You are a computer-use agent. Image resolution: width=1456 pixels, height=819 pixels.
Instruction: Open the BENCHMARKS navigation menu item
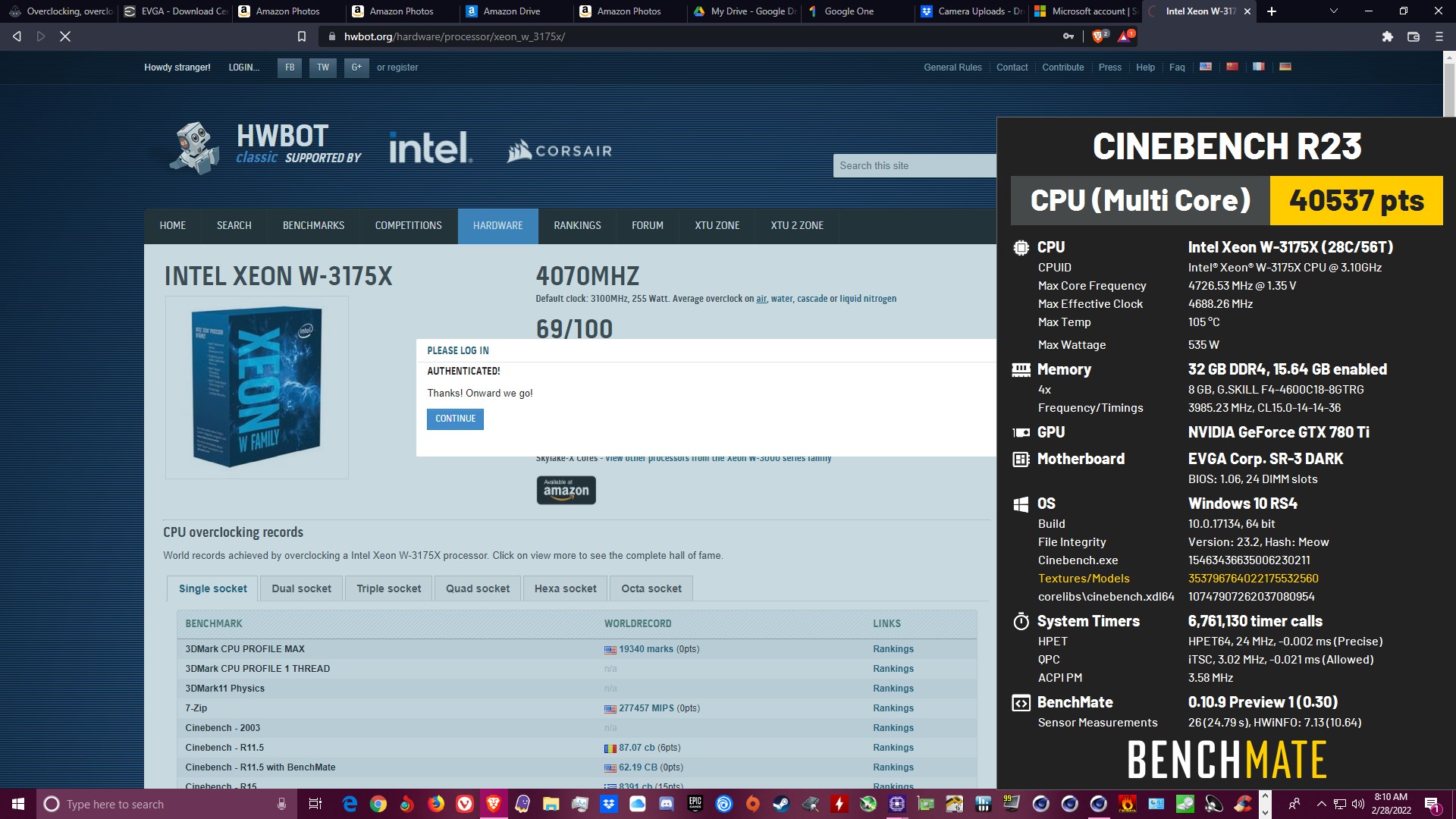pyautogui.click(x=313, y=226)
